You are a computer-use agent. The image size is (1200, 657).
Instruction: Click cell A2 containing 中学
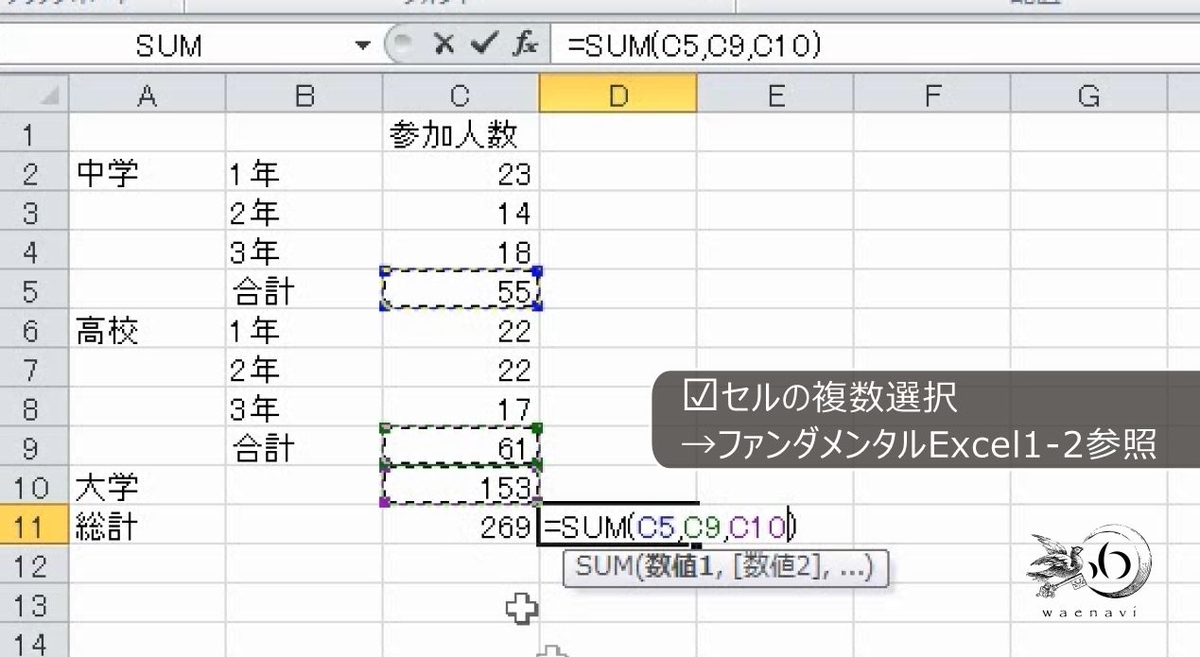click(x=147, y=174)
